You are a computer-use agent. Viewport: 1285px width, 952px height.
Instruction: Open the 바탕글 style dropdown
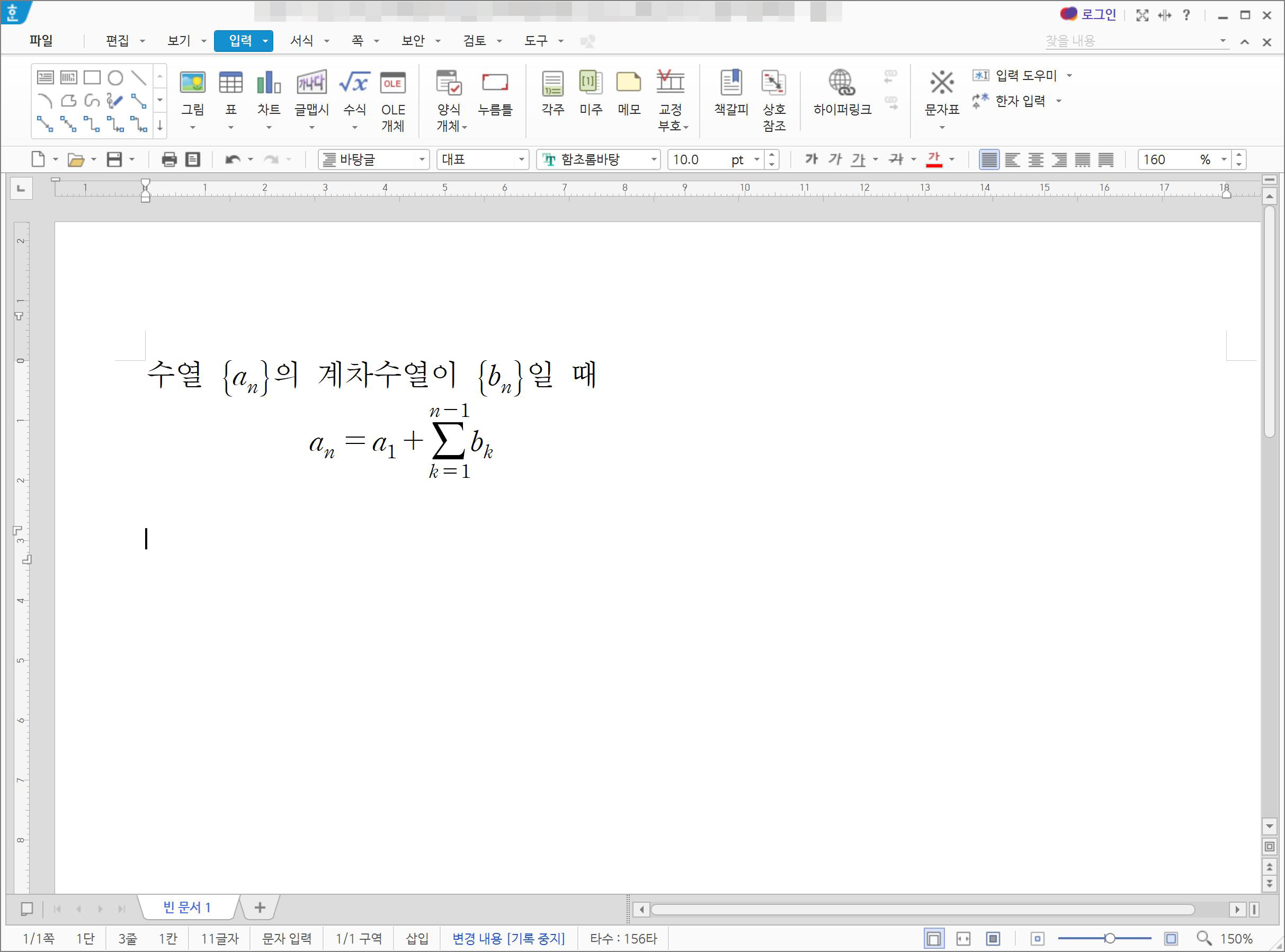click(422, 159)
